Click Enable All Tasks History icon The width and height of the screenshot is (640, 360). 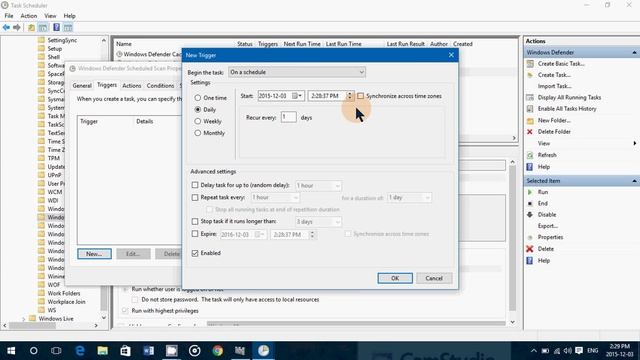pyautogui.click(x=530, y=109)
